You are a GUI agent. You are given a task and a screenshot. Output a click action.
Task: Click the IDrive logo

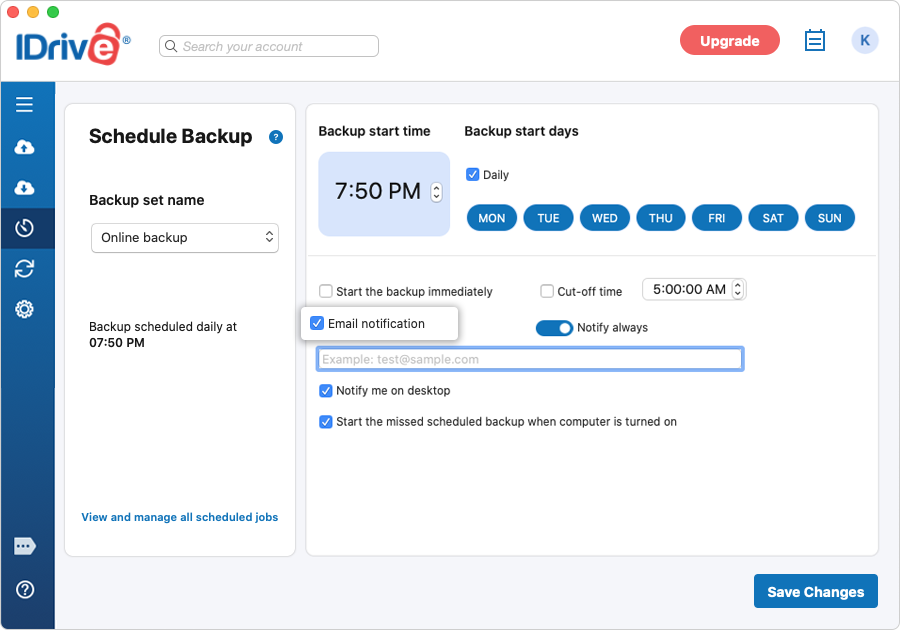pyautogui.click(x=73, y=44)
